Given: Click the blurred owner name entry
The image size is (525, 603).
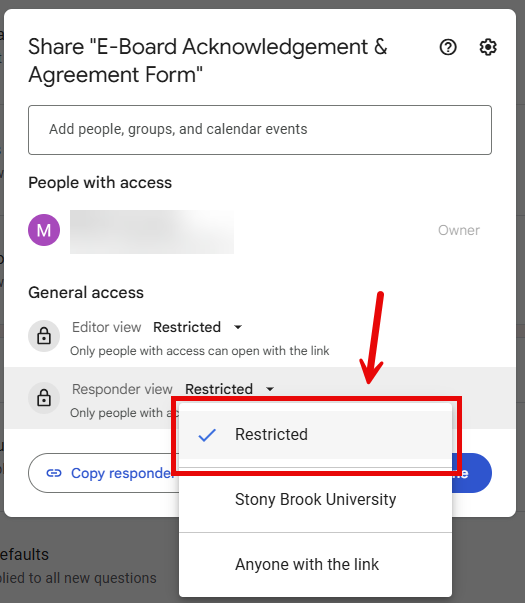Looking at the screenshot, I should coord(152,232).
